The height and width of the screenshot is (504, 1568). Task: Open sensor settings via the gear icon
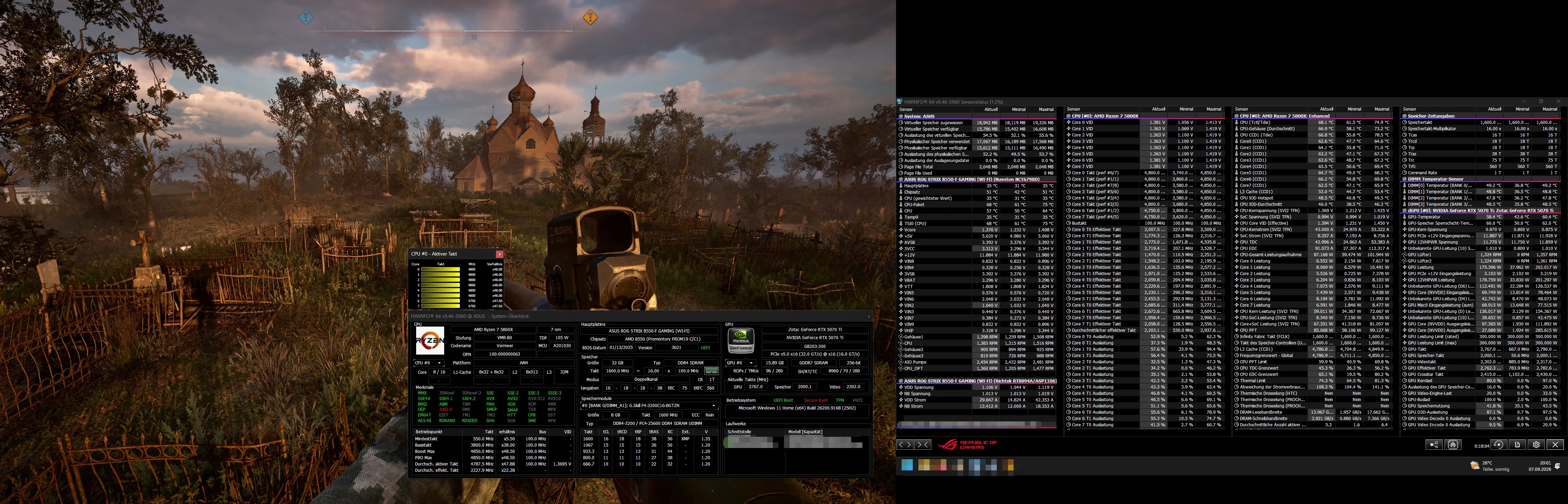click(x=1536, y=444)
